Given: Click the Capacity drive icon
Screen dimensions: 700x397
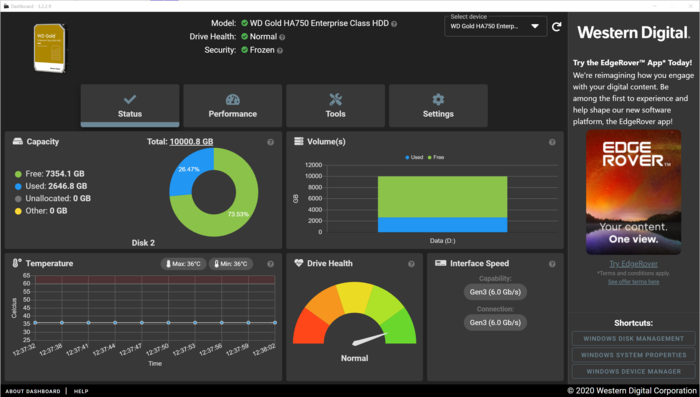Looking at the screenshot, I should pyautogui.click(x=18, y=141).
